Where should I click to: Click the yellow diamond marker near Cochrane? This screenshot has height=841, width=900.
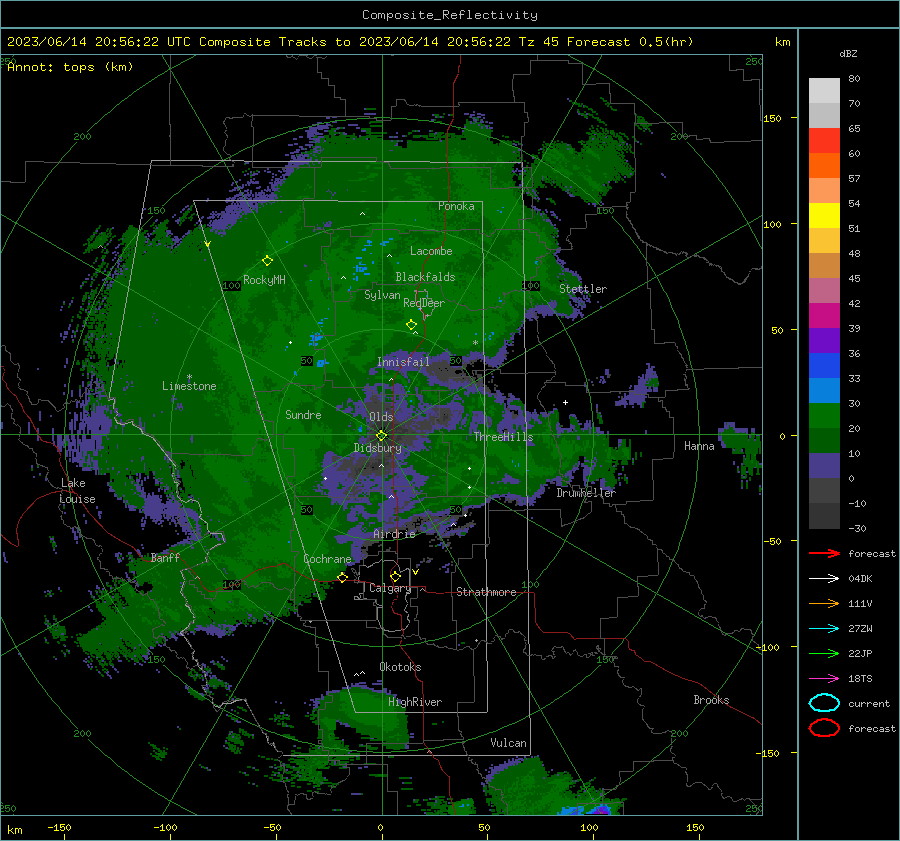point(342,577)
